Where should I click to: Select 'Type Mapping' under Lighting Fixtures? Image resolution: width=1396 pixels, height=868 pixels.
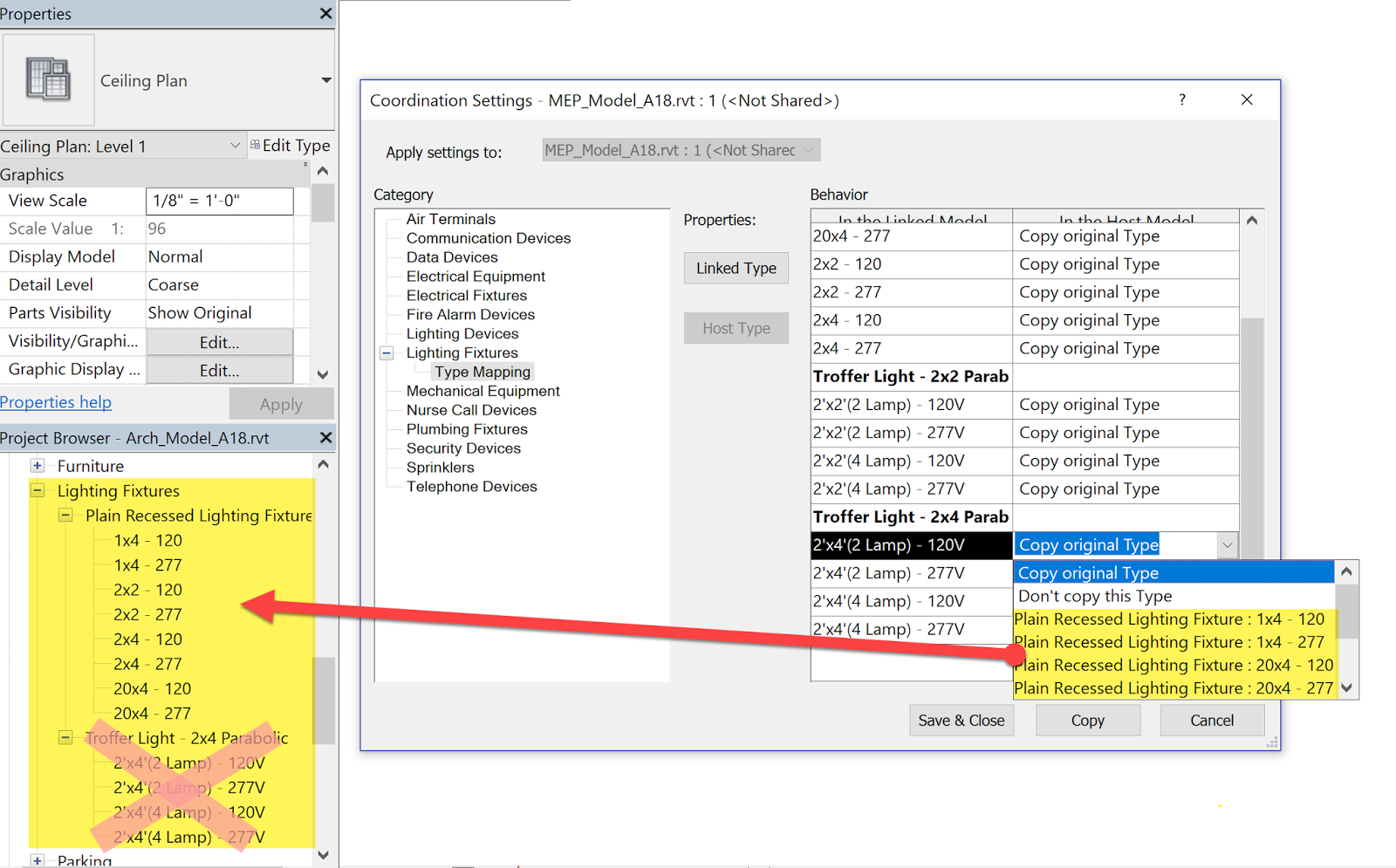click(482, 371)
